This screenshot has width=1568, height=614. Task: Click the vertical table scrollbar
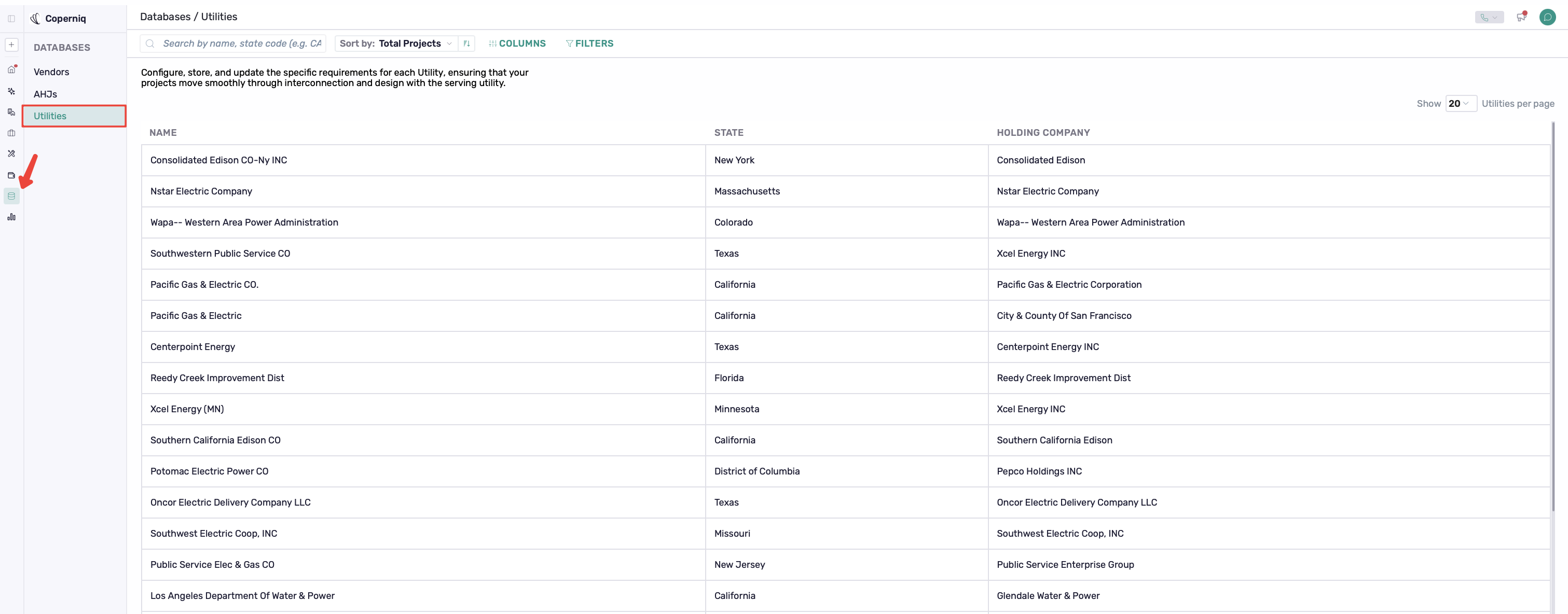click(x=1553, y=316)
